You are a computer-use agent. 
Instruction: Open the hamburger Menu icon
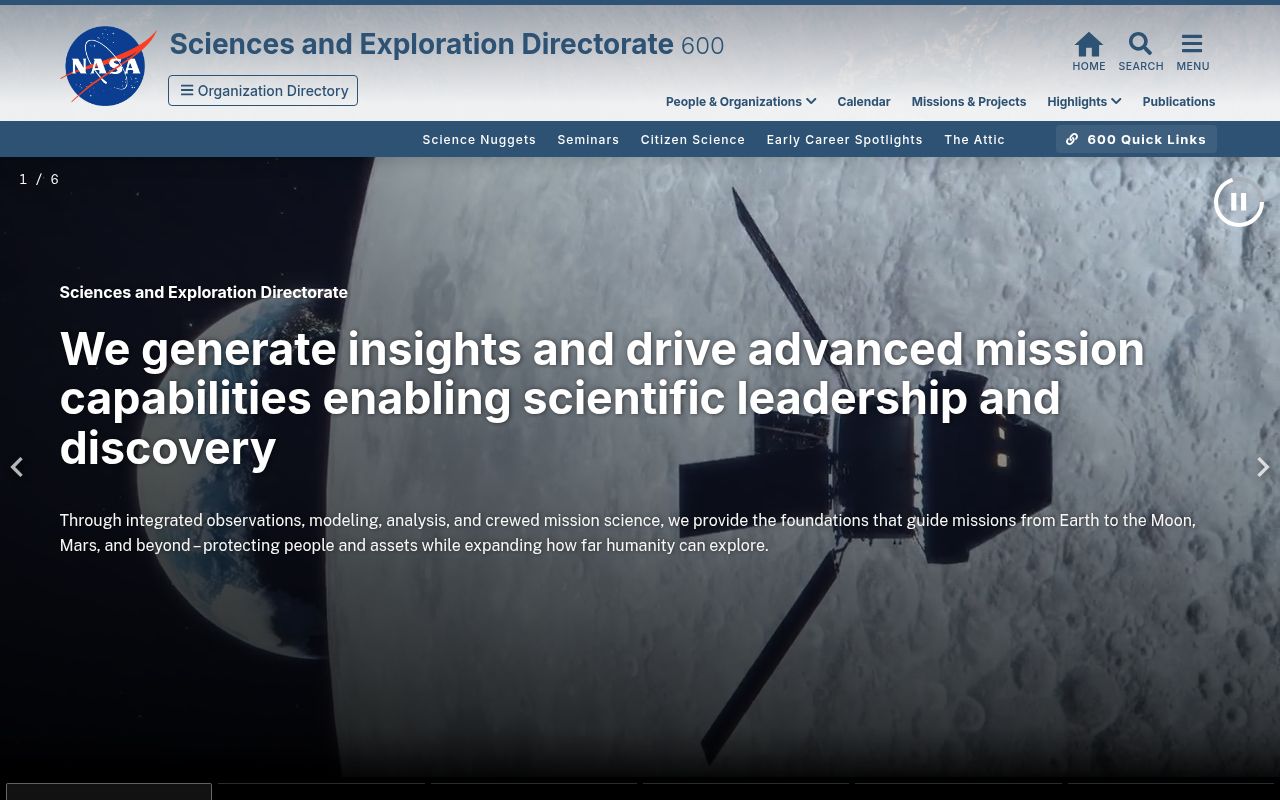click(x=1192, y=52)
